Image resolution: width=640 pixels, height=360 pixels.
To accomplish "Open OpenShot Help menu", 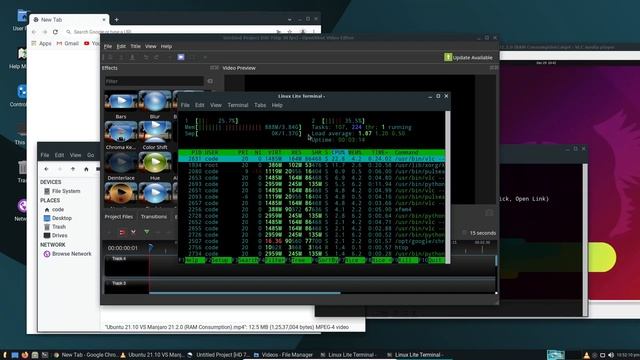I will pyautogui.click(x=166, y=47).
